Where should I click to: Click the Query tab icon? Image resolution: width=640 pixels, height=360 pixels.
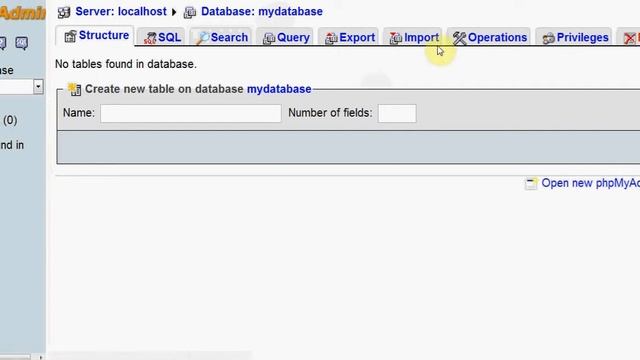[x=269, y=38]
